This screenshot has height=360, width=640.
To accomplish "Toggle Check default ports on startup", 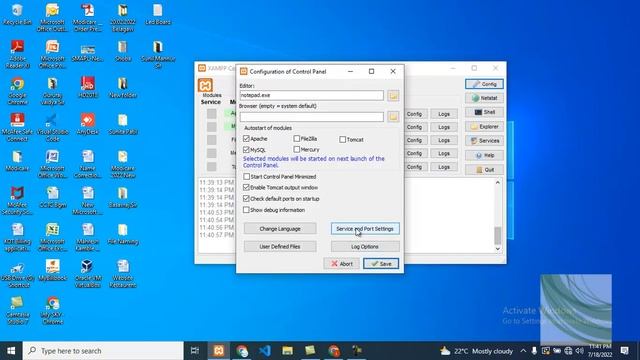I will point(246,198).
